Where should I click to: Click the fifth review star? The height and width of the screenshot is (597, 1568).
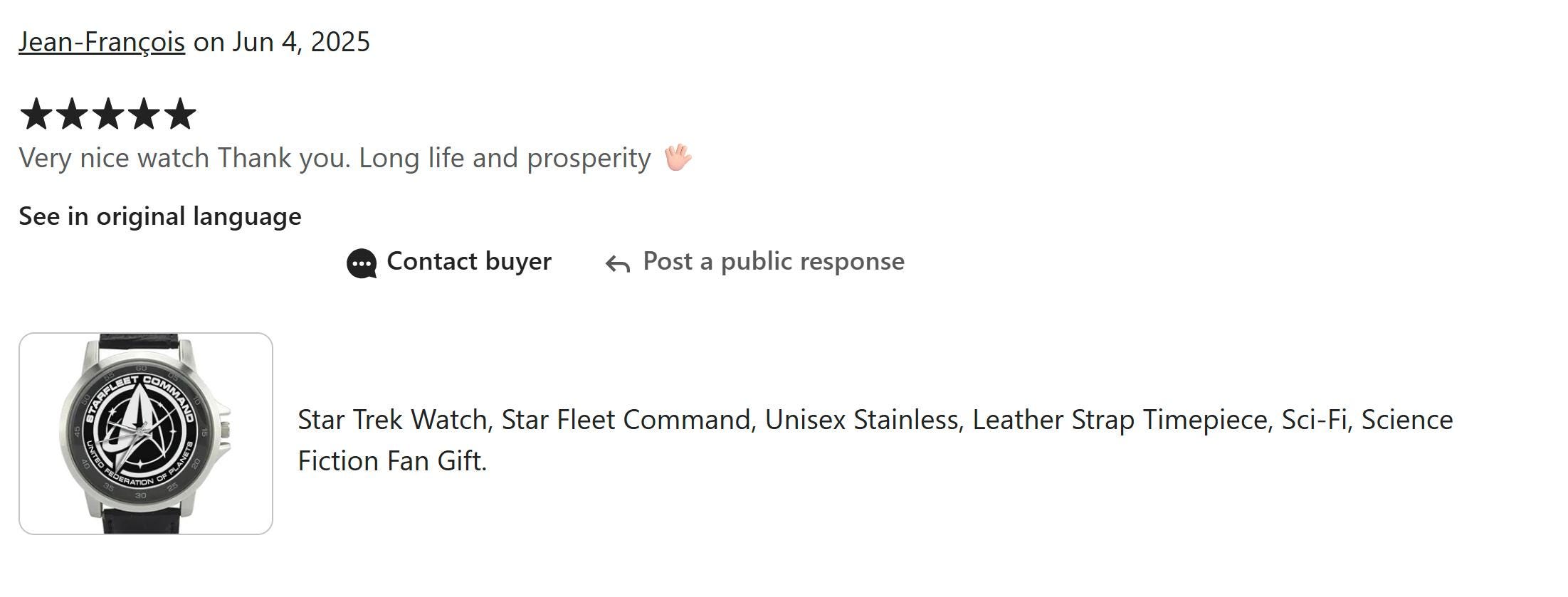[x=181, y=114]
